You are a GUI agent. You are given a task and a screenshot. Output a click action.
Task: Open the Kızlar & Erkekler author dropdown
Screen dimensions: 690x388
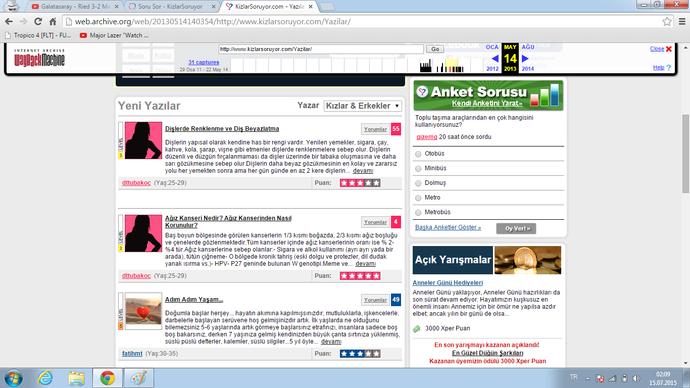coord(362,106)
